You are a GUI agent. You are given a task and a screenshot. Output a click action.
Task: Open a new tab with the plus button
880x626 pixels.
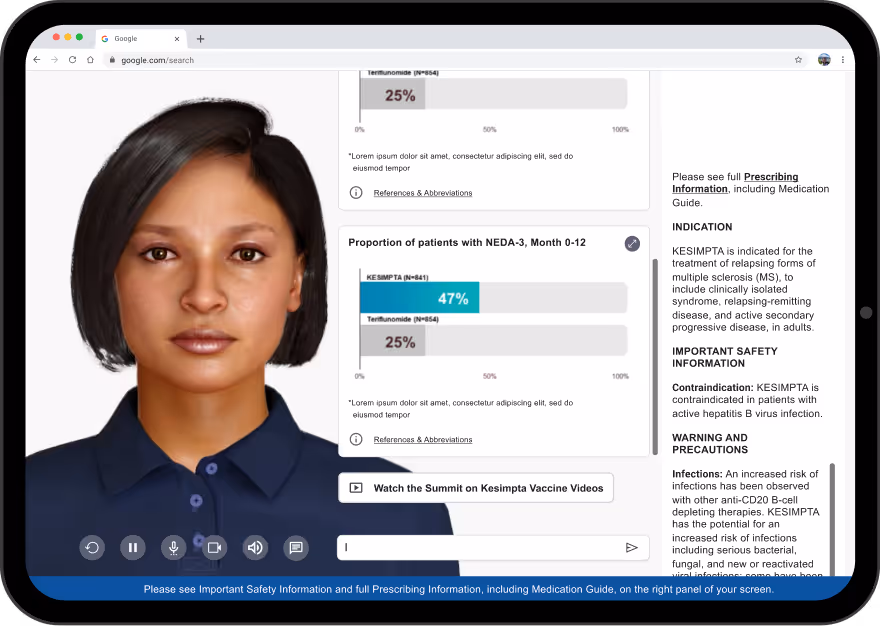[200, 39]
